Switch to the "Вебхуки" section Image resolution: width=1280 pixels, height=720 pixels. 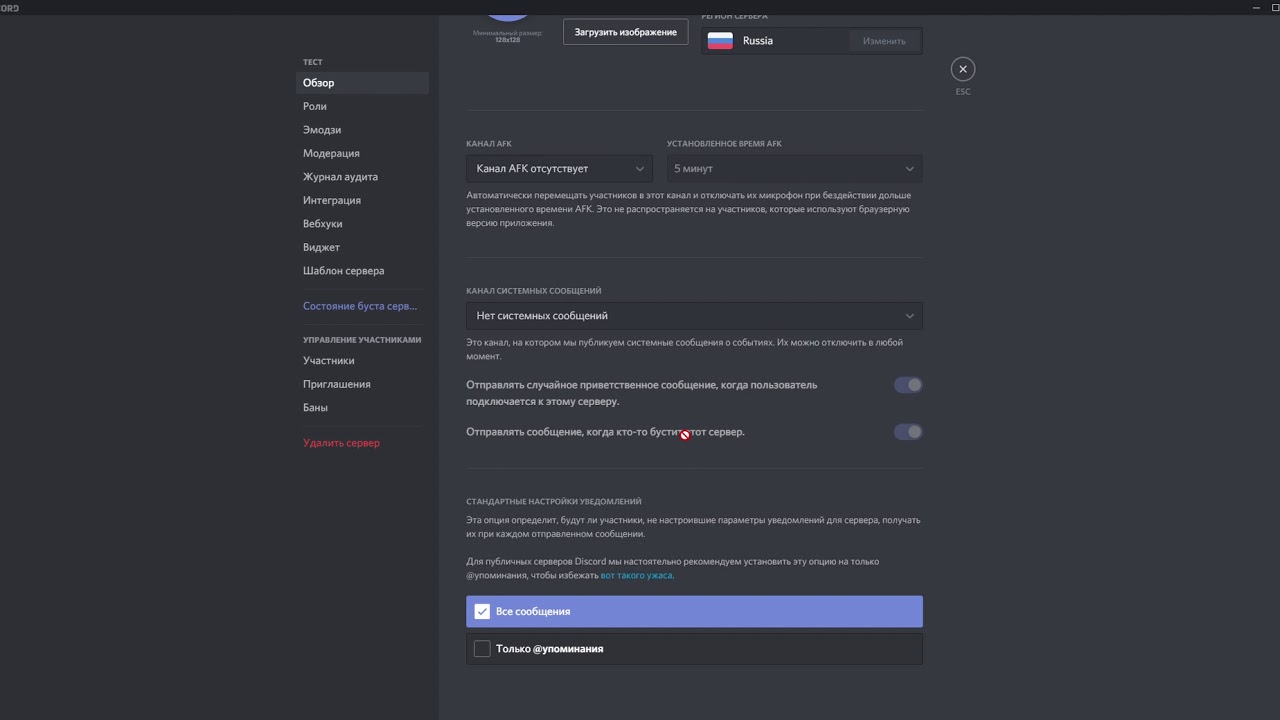click(323, 224)
